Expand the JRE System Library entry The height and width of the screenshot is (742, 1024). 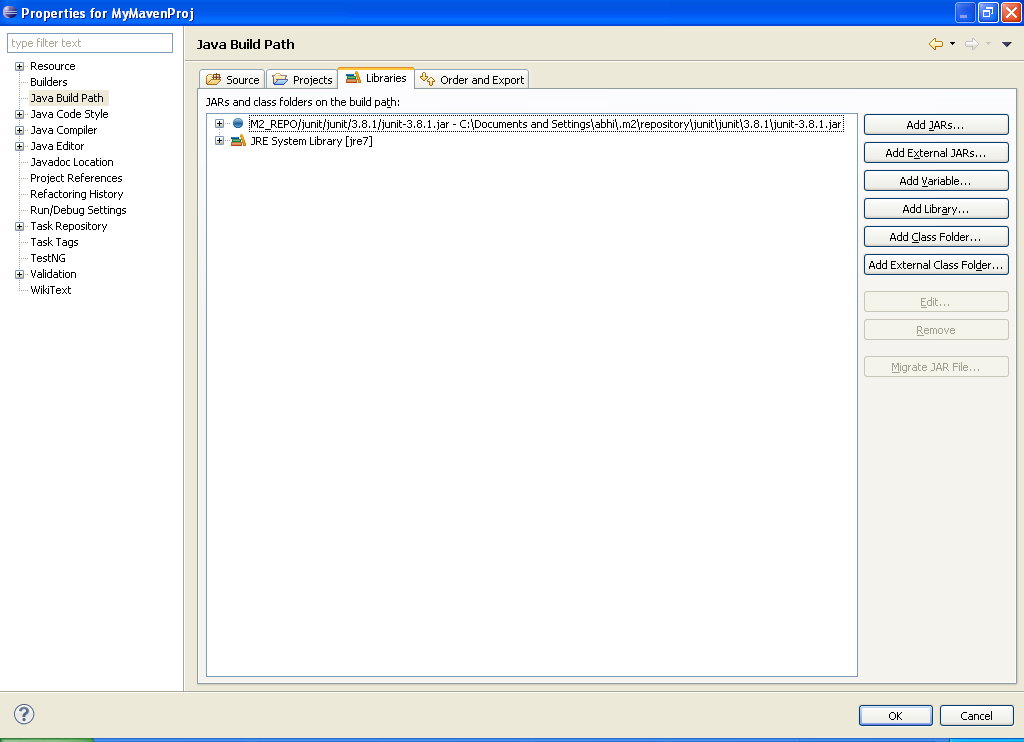coord(219,140)
